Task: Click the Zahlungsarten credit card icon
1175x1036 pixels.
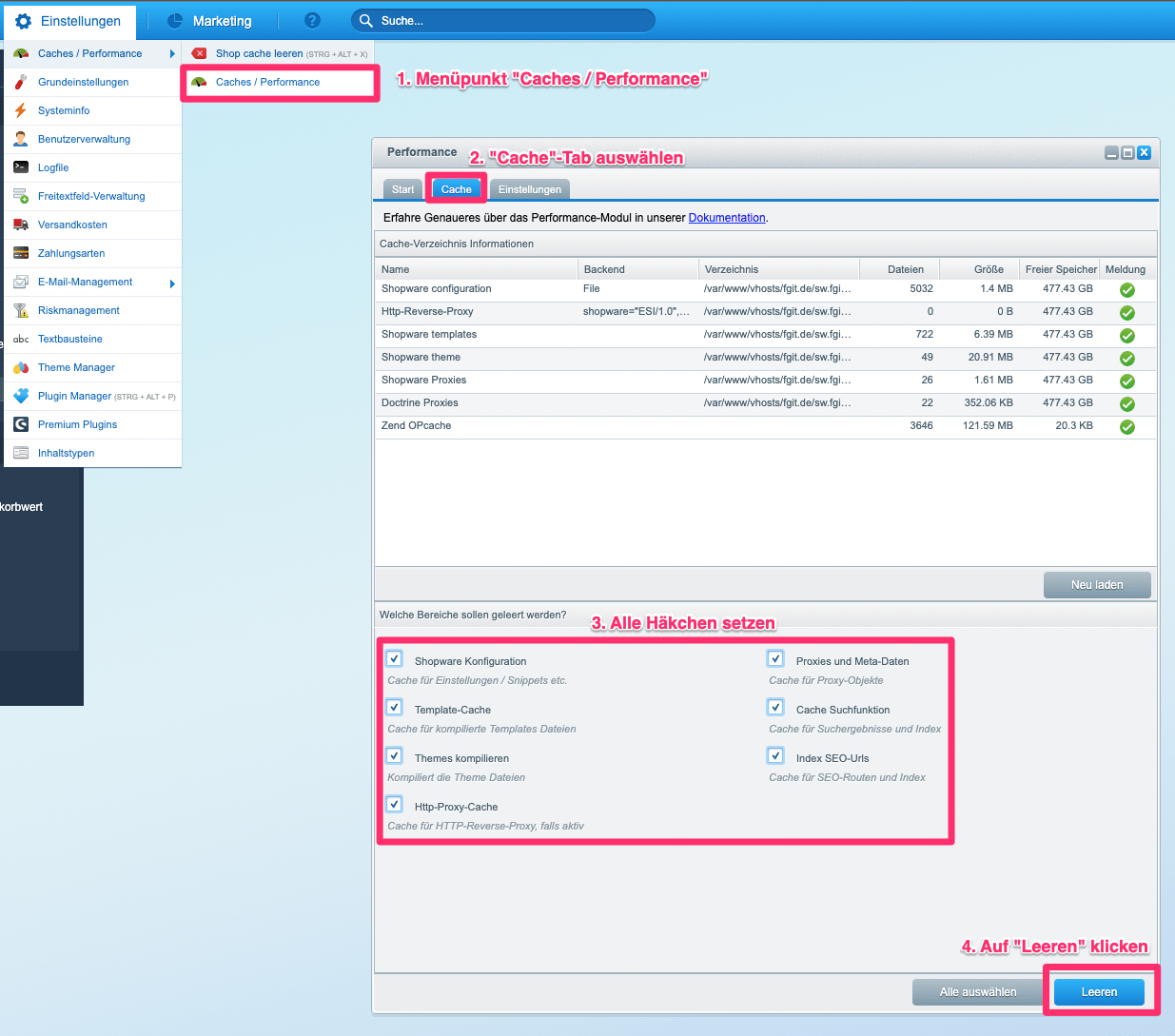Action: (x=21, y=254)
